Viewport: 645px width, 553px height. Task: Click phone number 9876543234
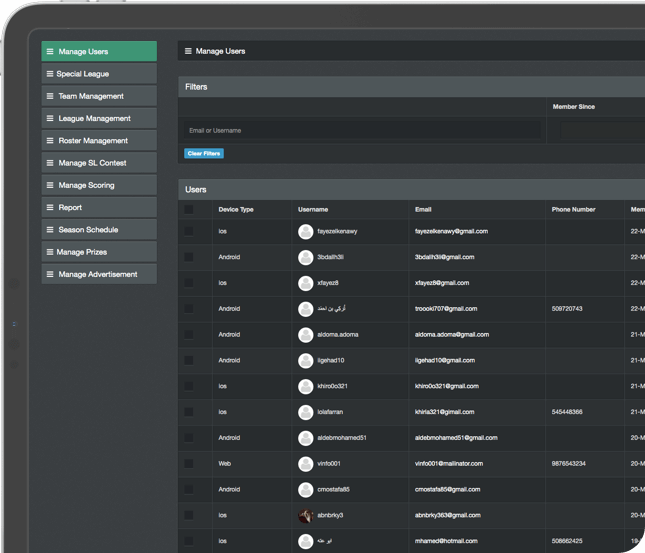tap(568, 464)
